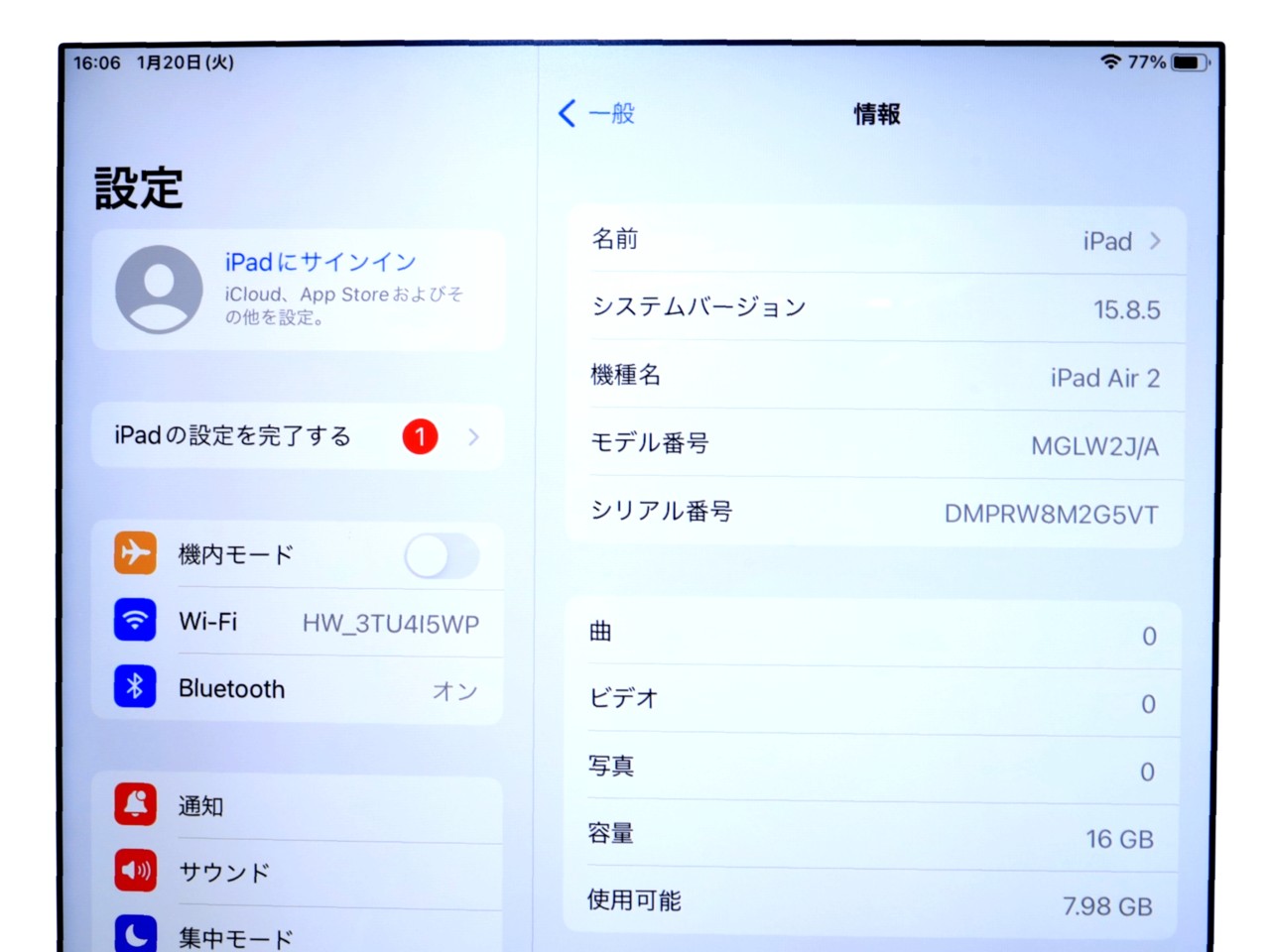1270x952 pixels.
Task: Toggle the Airplane Mode (機内モード) switch
Action: pos(442,556)
